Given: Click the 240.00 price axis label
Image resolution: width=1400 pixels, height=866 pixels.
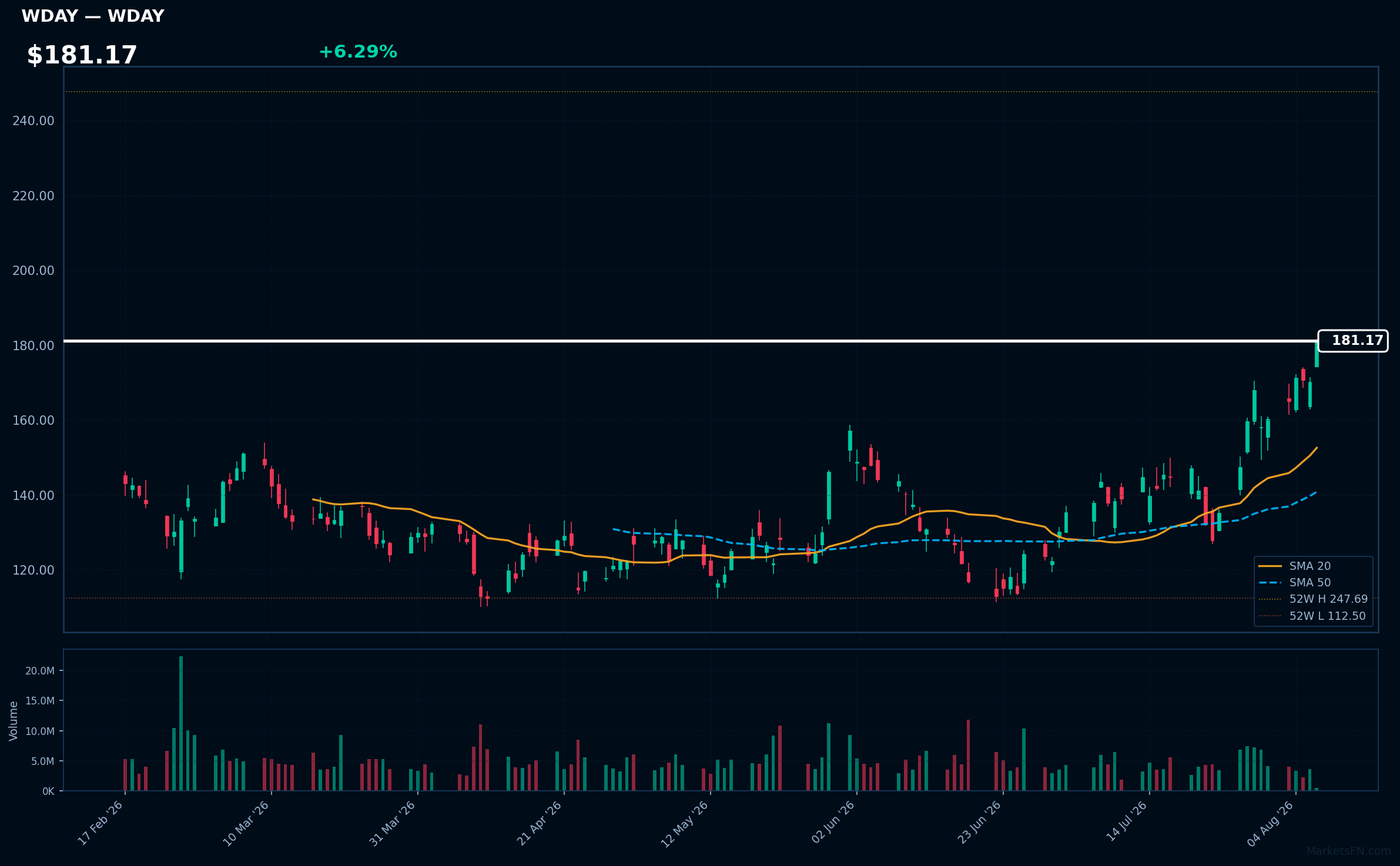Looking at the screenshot, I should pyautogui.click(x=34, y=120).
